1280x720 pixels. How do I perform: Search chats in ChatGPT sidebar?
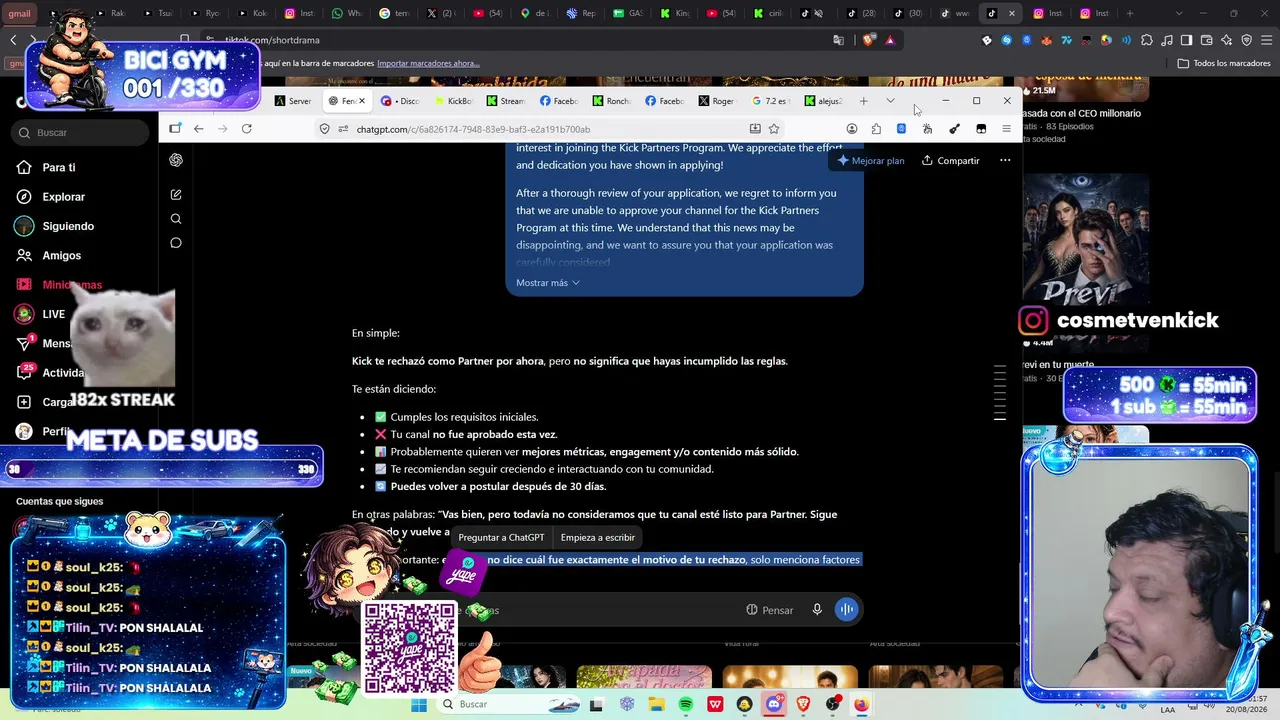coord(176,219)
